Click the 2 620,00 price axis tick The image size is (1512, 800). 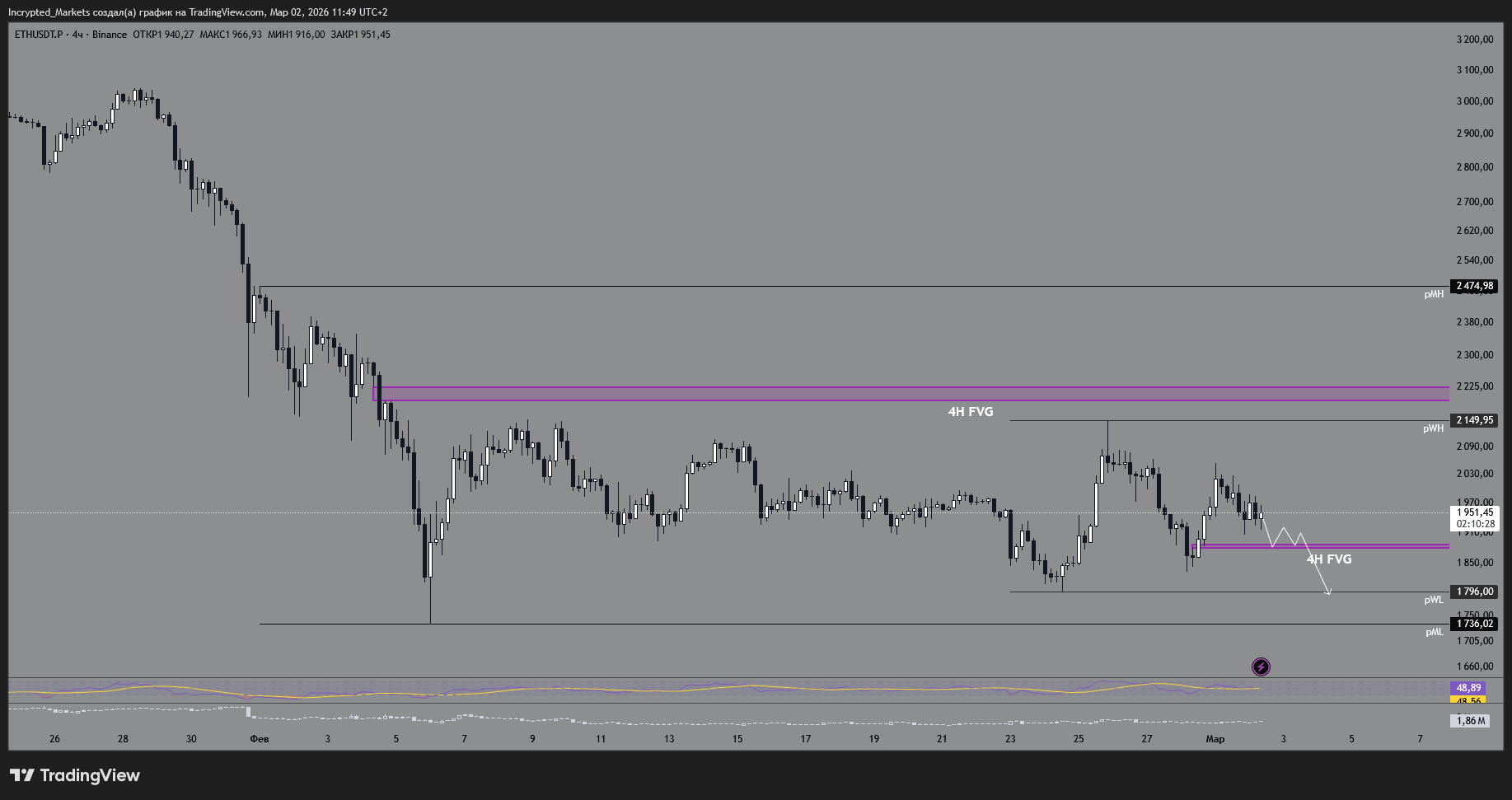pos(1475,231)
